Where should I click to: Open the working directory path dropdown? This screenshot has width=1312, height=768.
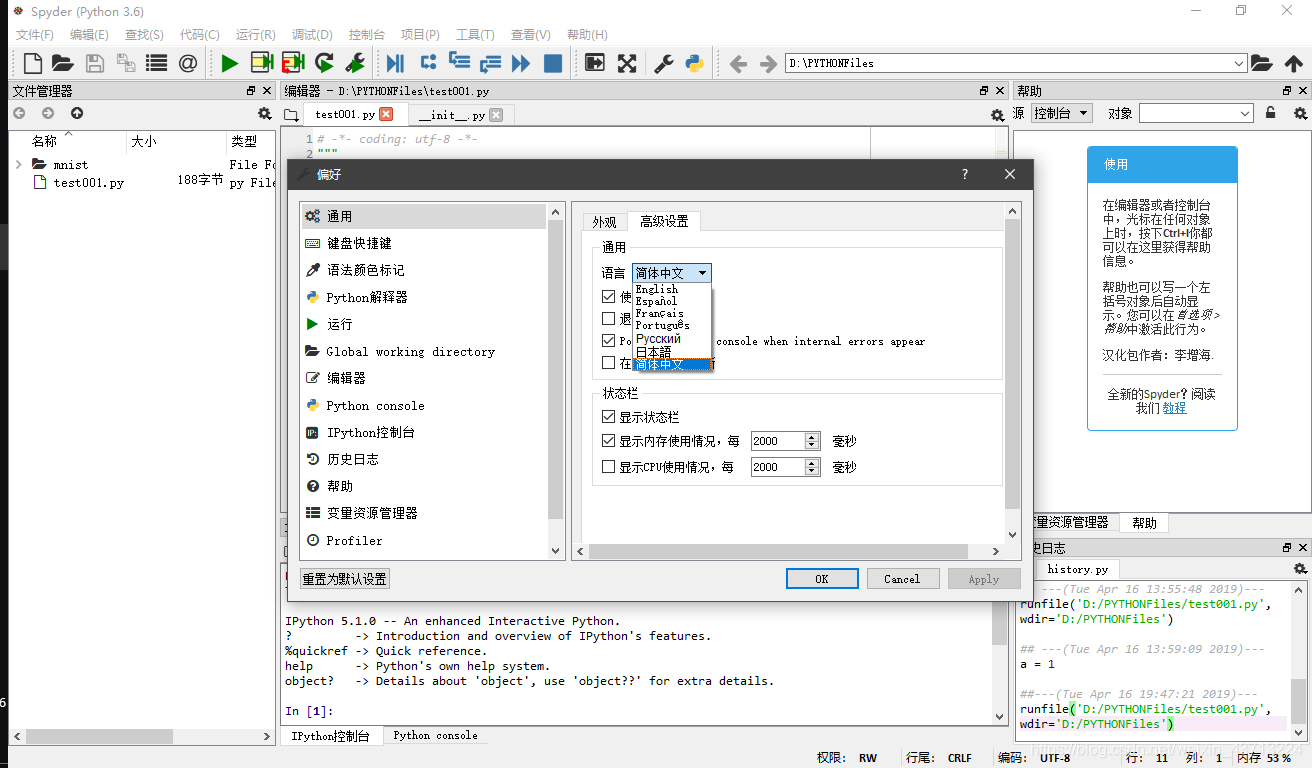1239,63
